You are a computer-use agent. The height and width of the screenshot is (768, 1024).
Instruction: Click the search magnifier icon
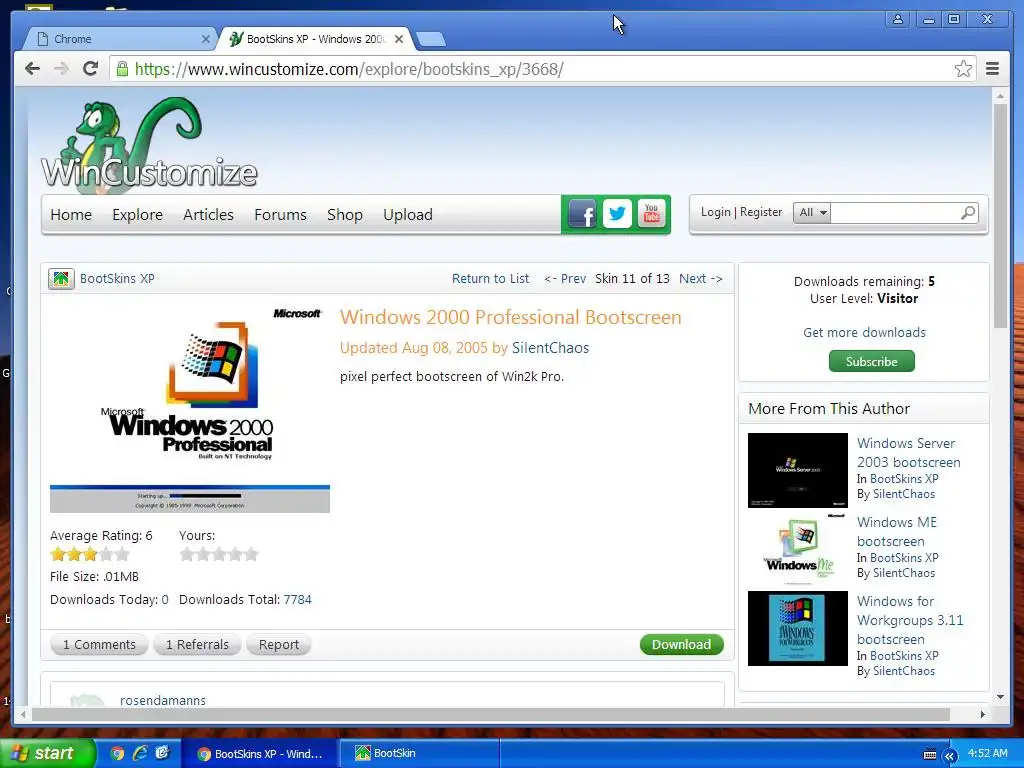[968, 213]
